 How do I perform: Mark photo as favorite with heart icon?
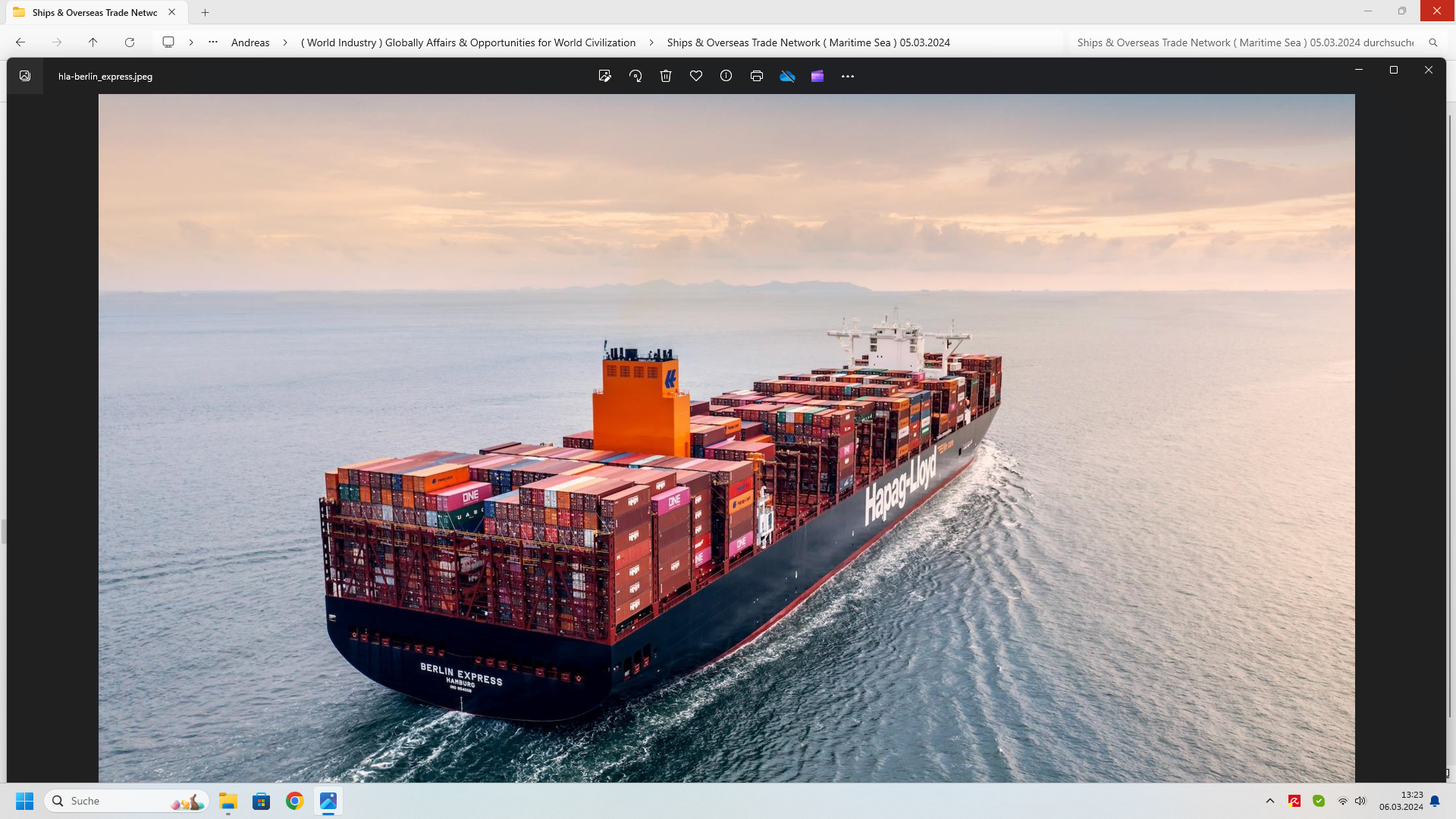tap(696, 76)
